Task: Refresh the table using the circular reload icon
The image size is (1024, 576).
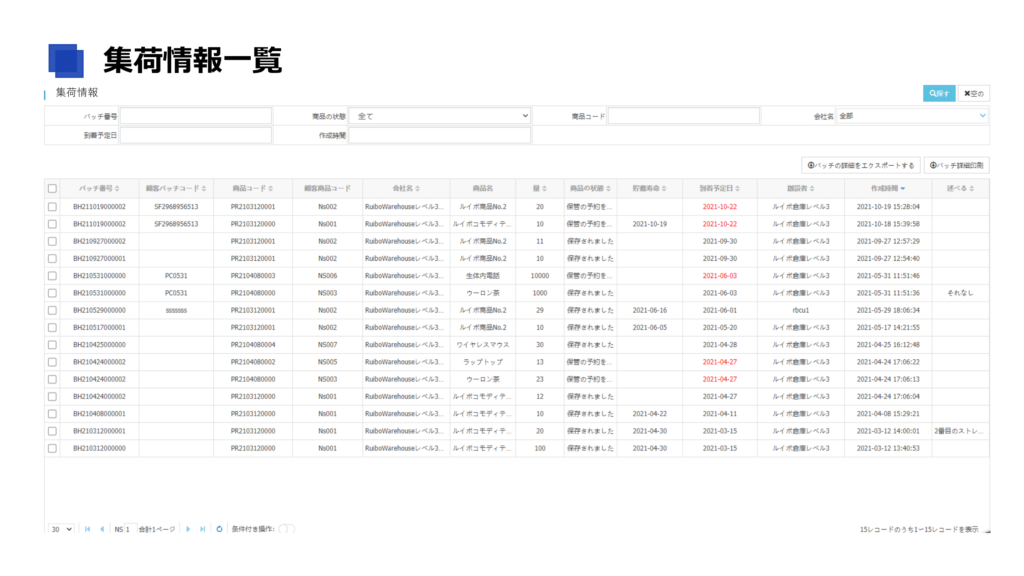Action: (x=219, y=529)
